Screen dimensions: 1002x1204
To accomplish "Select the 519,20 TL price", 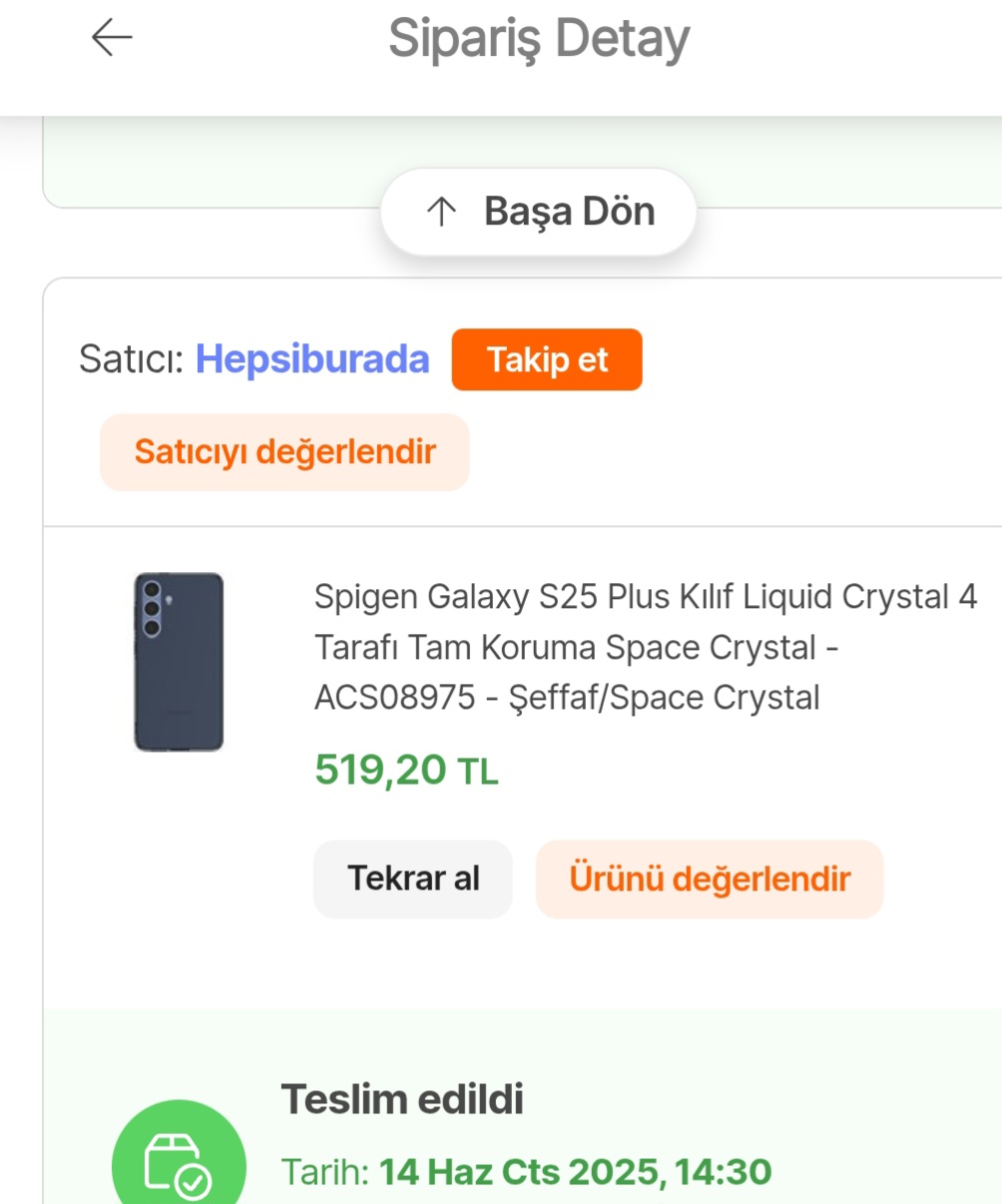I will click(x=406, y=770).
